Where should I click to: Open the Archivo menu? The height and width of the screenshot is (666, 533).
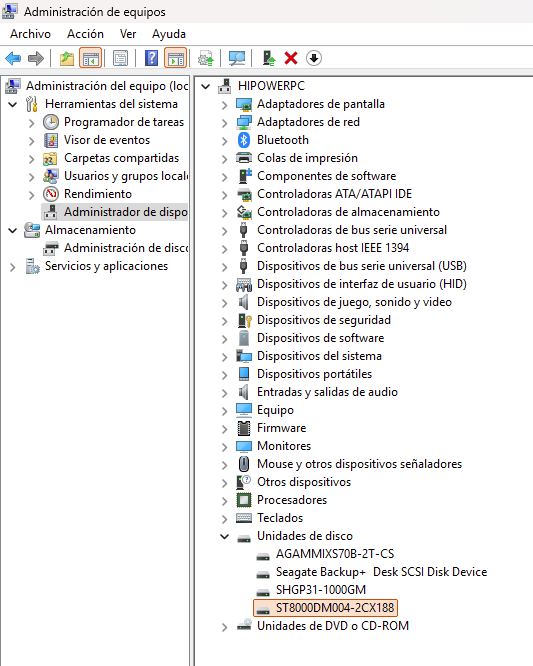click(x=31, y=34)
